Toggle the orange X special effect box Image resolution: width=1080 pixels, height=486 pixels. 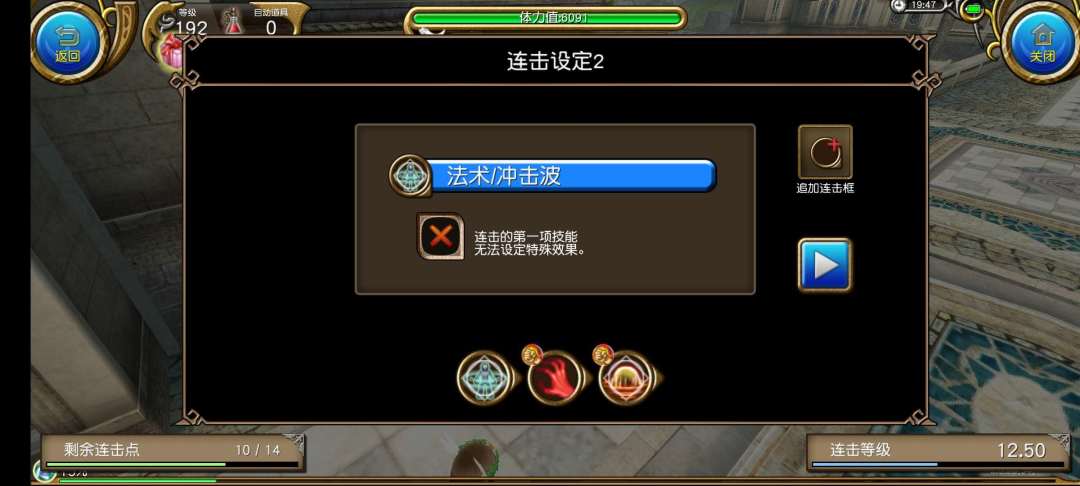(441, 236)
